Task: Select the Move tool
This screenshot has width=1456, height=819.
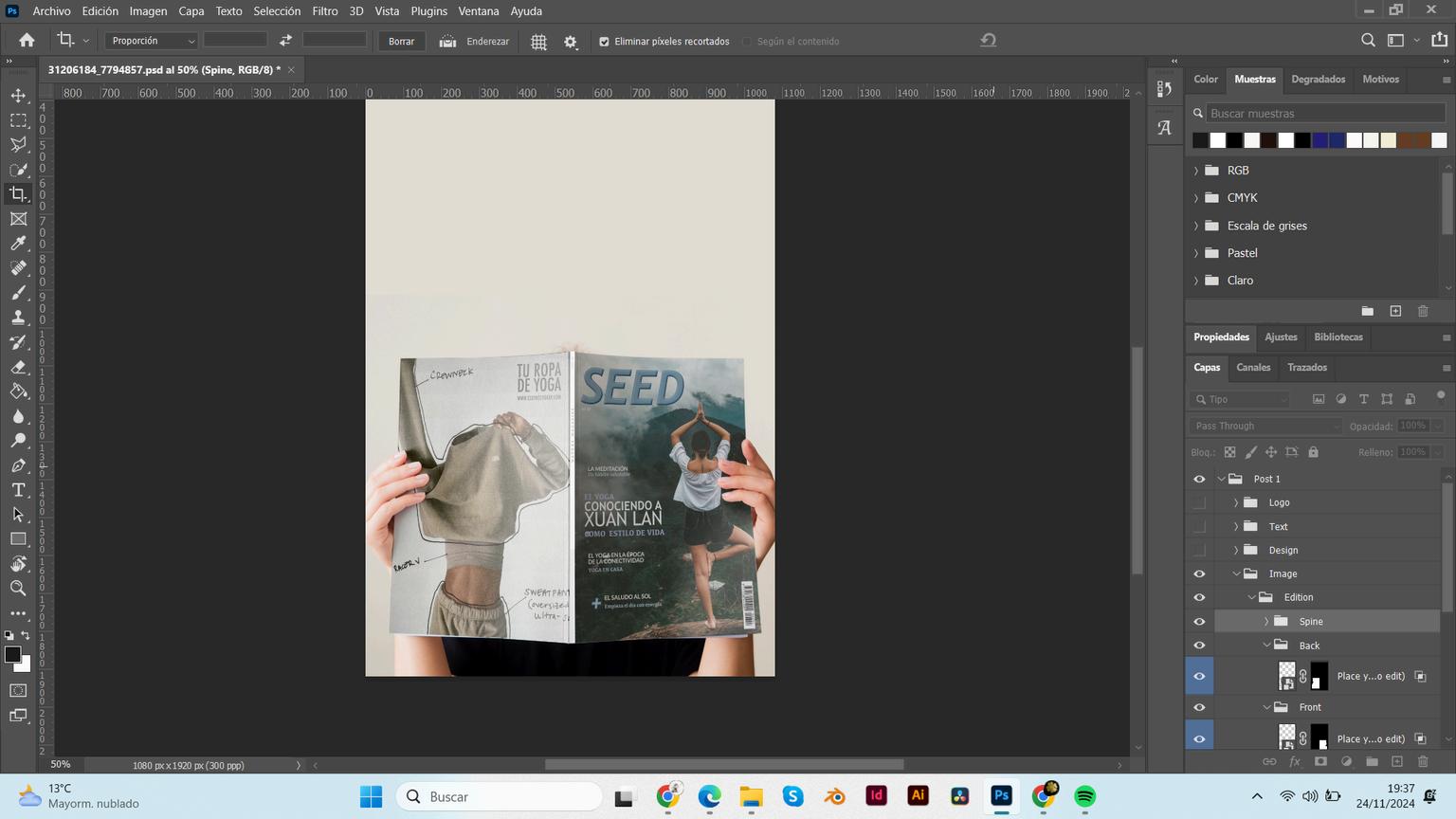Action: point(18,96)
